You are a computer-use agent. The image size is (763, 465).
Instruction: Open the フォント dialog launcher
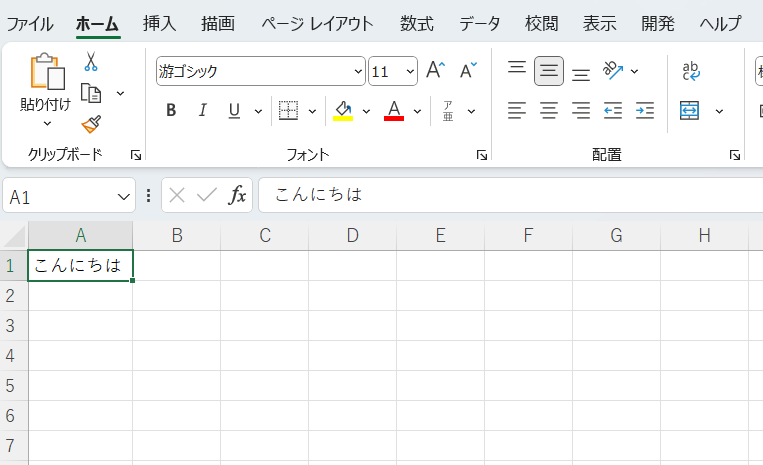tap(481, 155)
